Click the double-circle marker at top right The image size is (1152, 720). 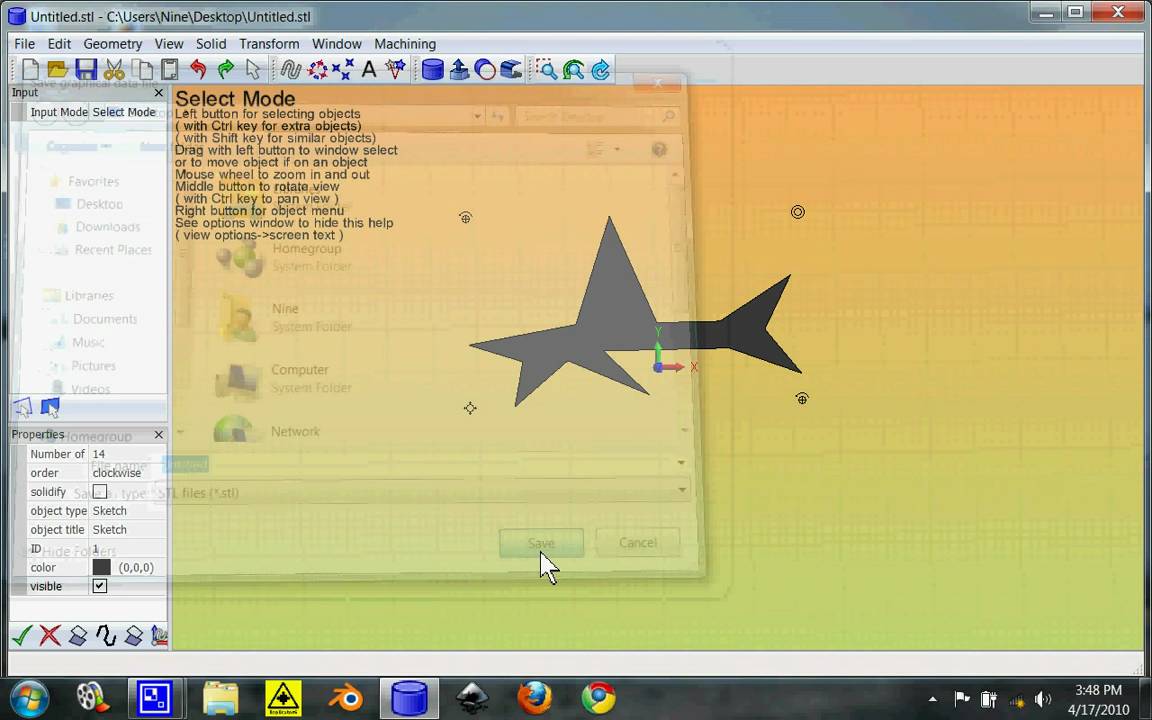(x=798, y=212)
